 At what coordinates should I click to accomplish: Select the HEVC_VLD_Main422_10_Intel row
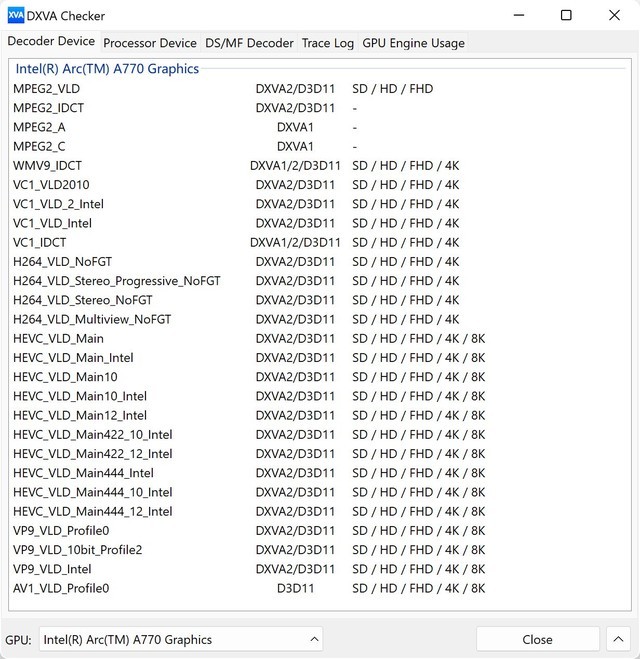pyautogui.click(x=319, y=435)
